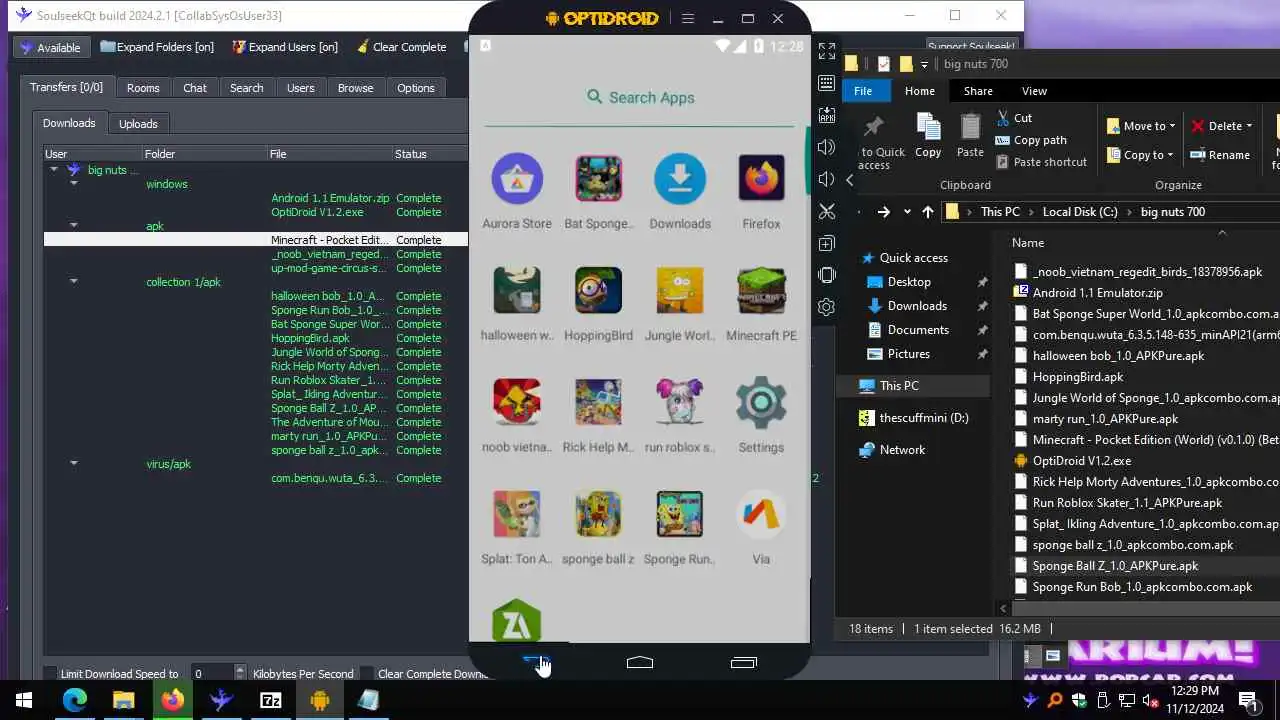Screen dimensions: 1280x720
Task: Click OptiDroid screenshot scissors icon
Action: click(827, 211)
